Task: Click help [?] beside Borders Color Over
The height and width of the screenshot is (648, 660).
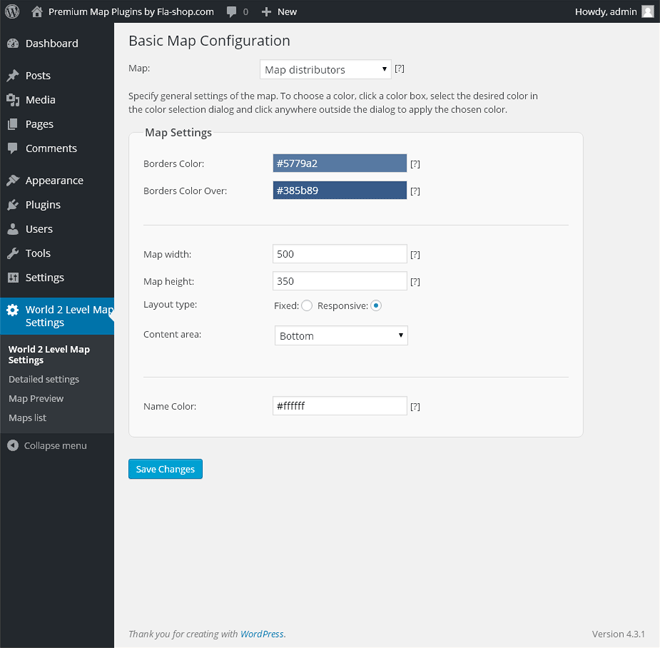Action: [415, 191]
